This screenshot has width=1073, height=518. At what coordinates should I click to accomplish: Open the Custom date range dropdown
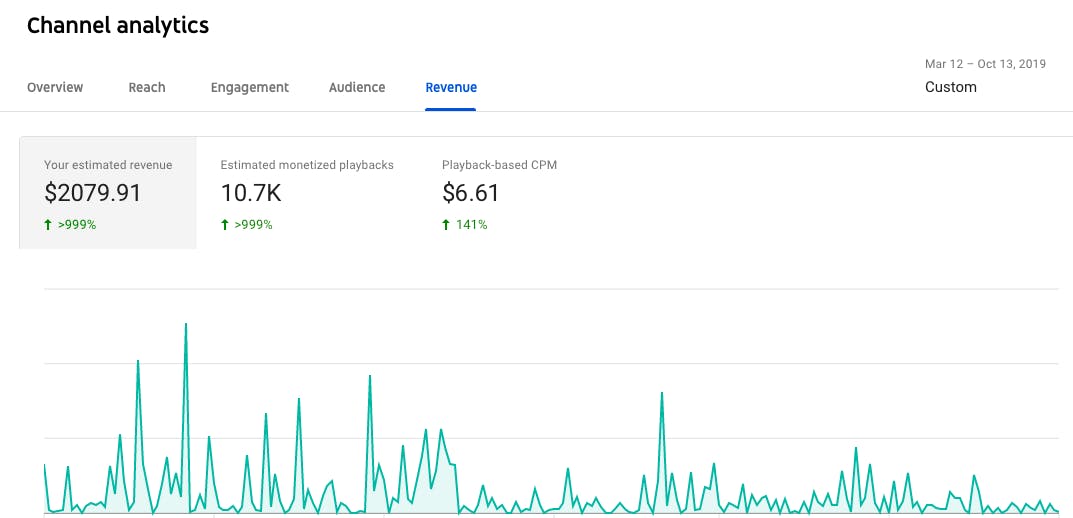pyautogui.click(x=985, y=76)
